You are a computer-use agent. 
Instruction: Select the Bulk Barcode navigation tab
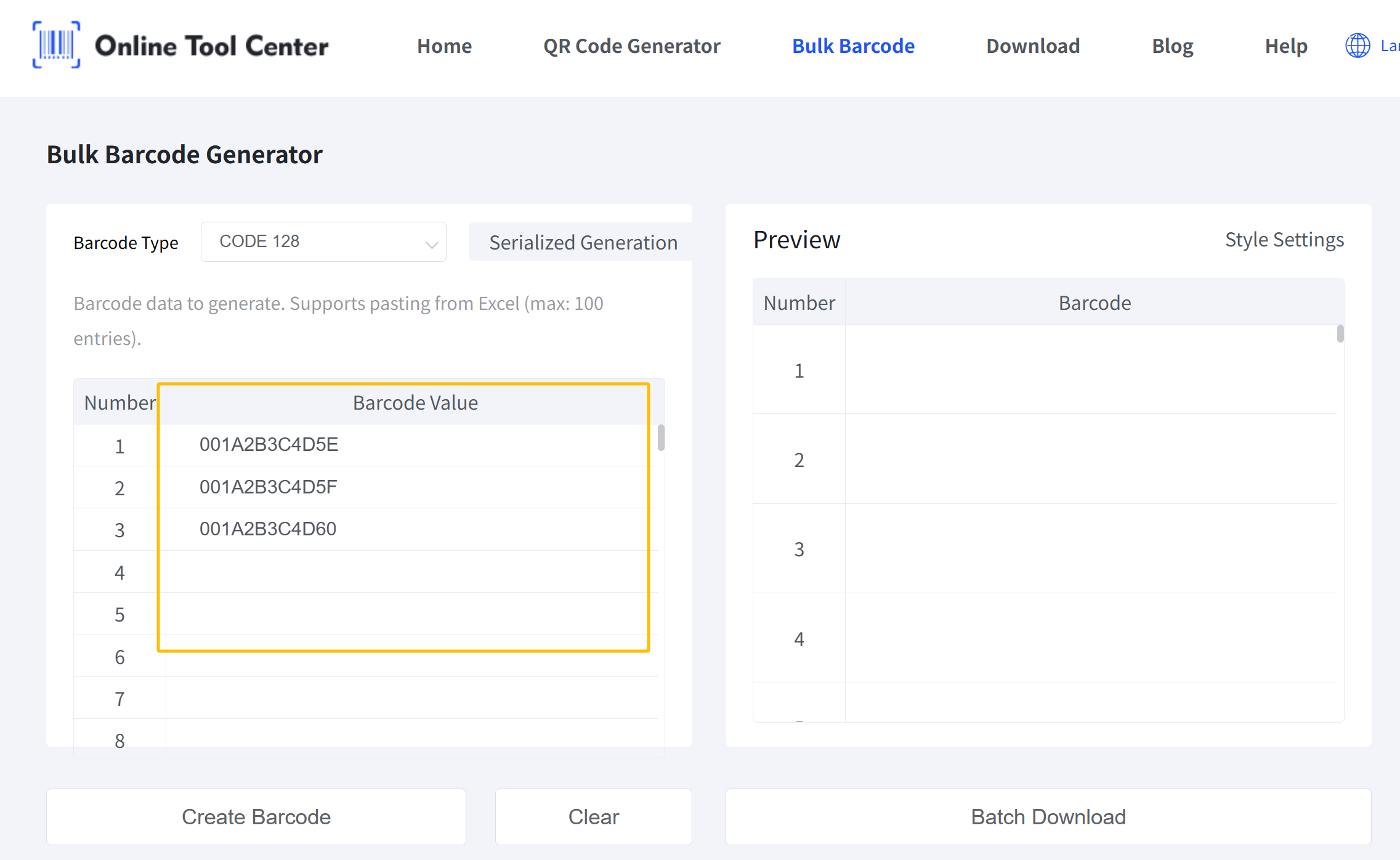coord(853,46)
